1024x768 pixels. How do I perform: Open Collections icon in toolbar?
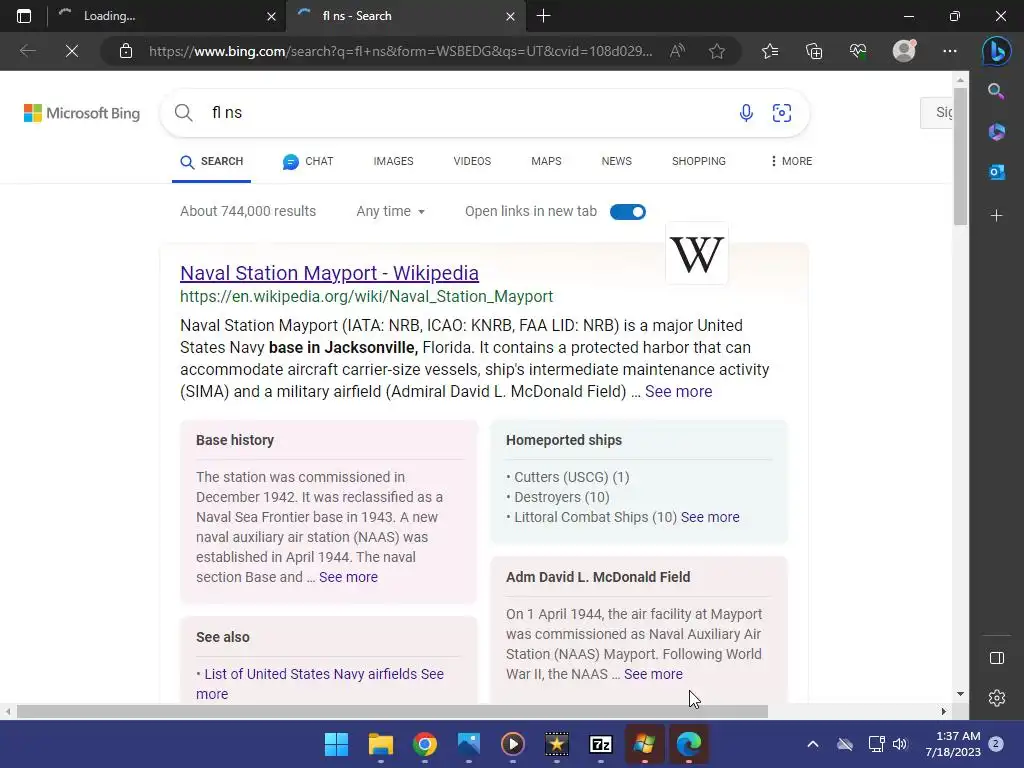[814, 51]
